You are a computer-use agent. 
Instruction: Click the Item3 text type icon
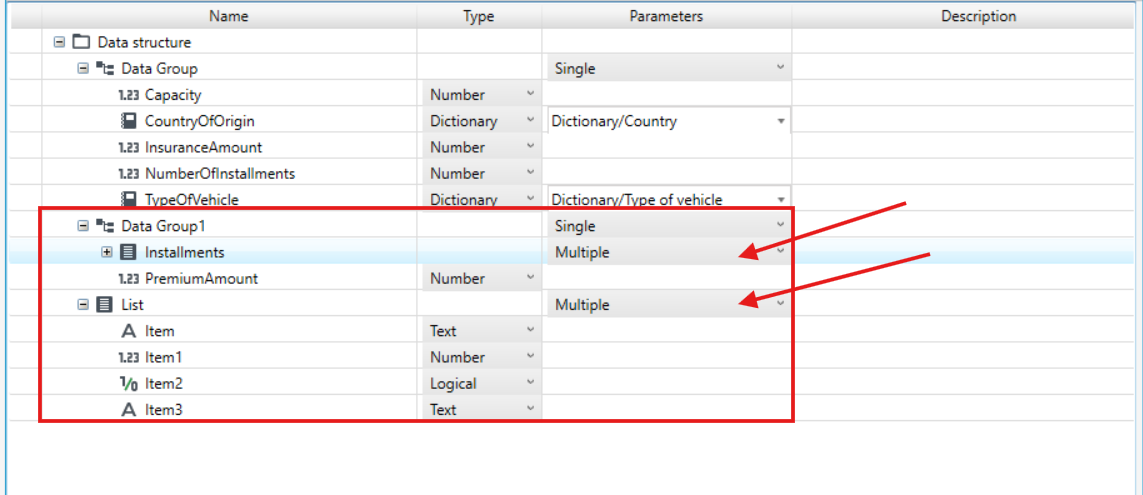point(129,410)
